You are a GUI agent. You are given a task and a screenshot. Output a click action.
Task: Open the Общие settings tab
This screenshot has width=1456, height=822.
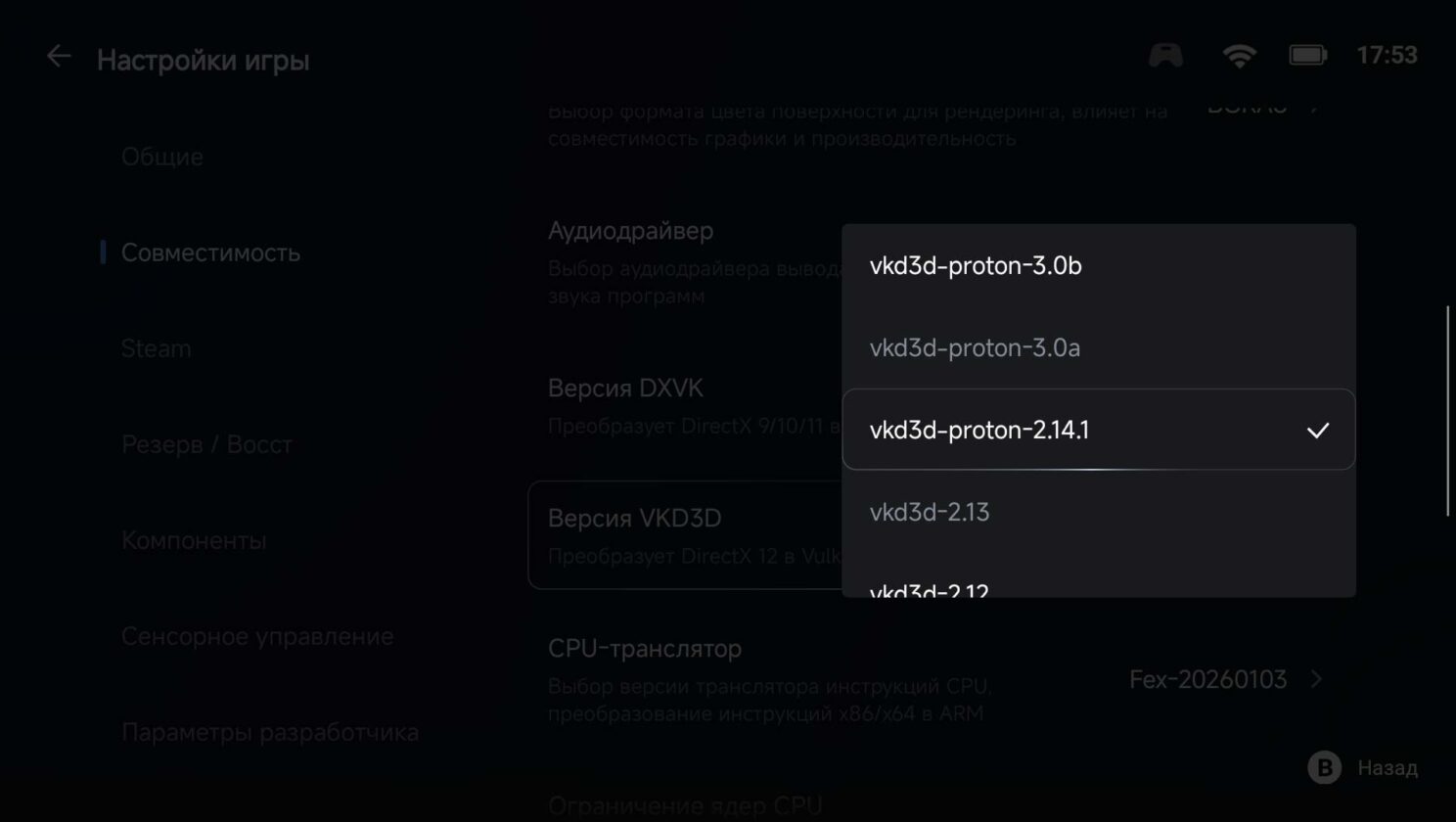pyautogui.click(x=162, y=157)
